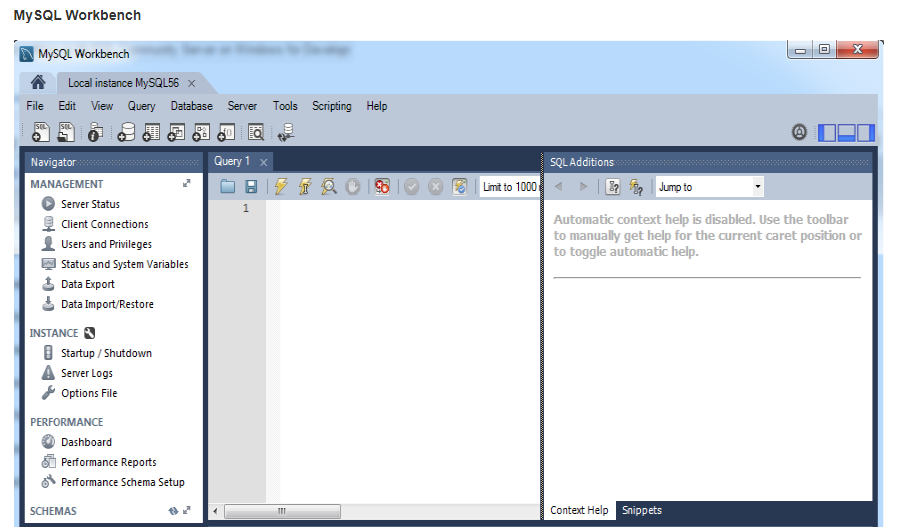Screen dimensions: 913x527
Task: Open the Help menu
Action: 377,106
